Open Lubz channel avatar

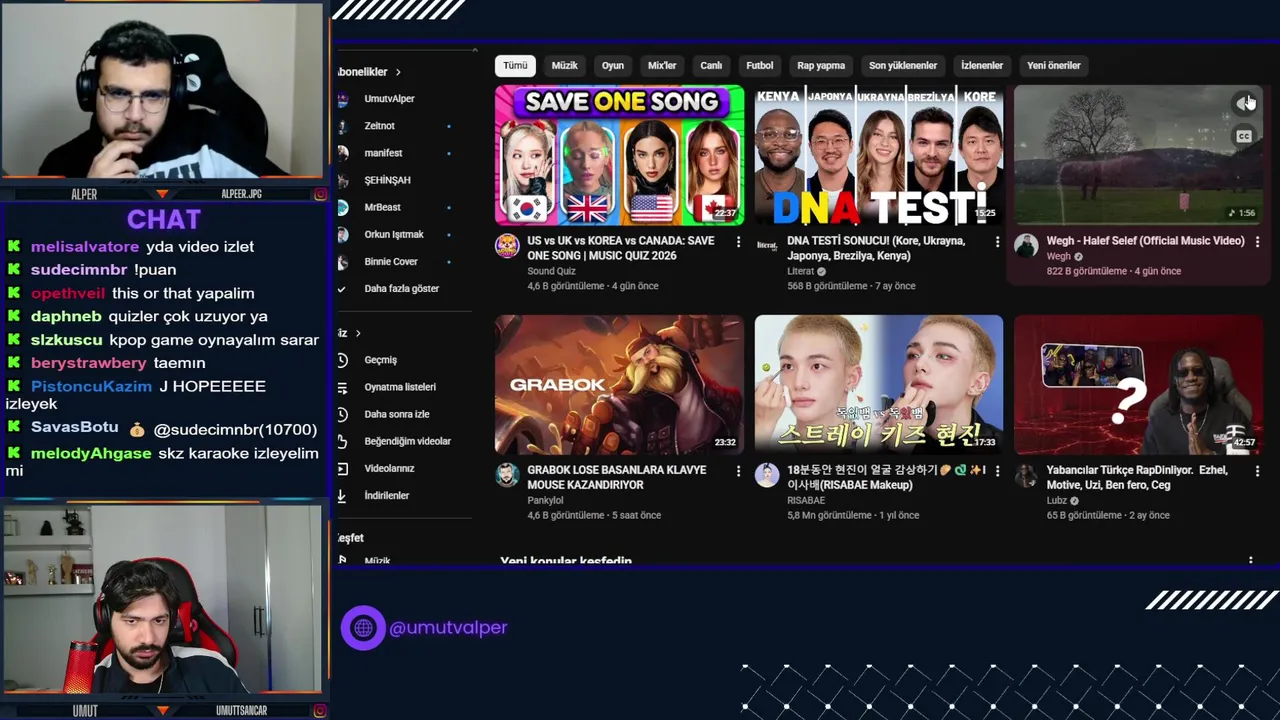[1026, 475]
